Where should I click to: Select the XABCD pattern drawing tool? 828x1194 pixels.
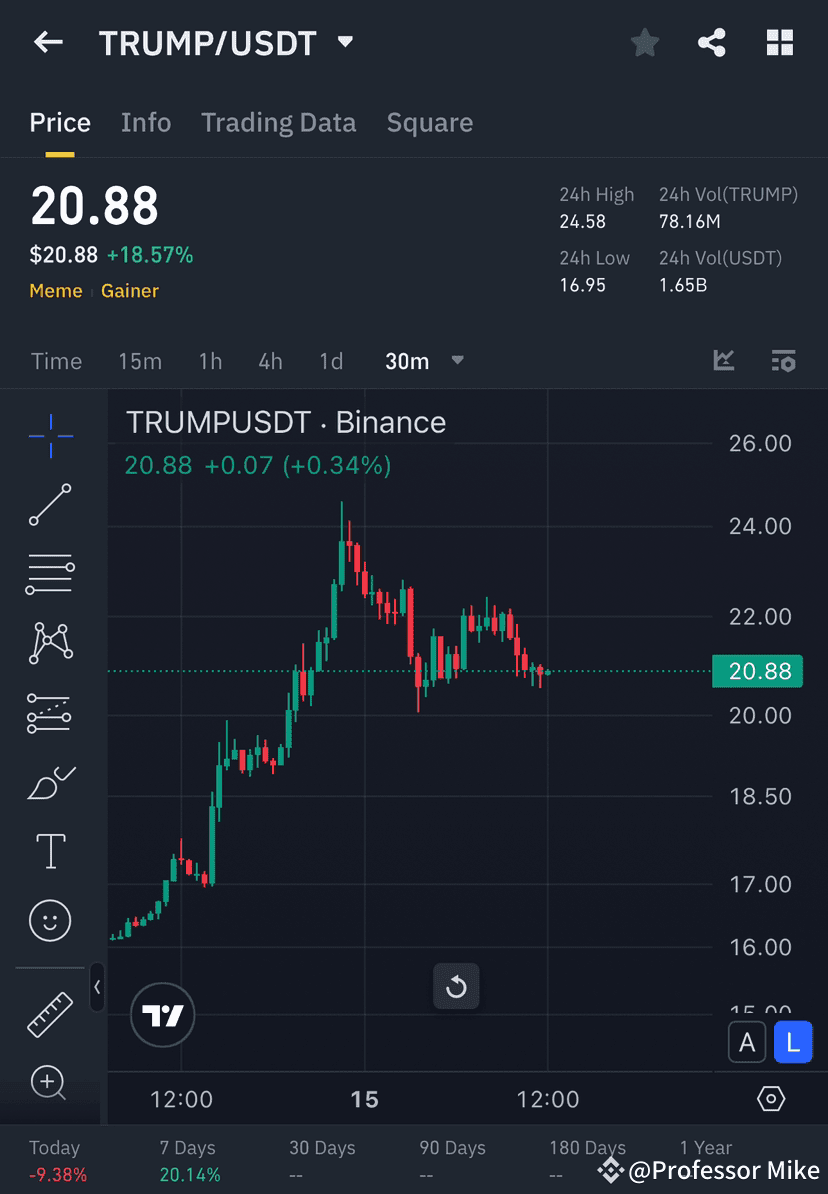coord(50,643)
